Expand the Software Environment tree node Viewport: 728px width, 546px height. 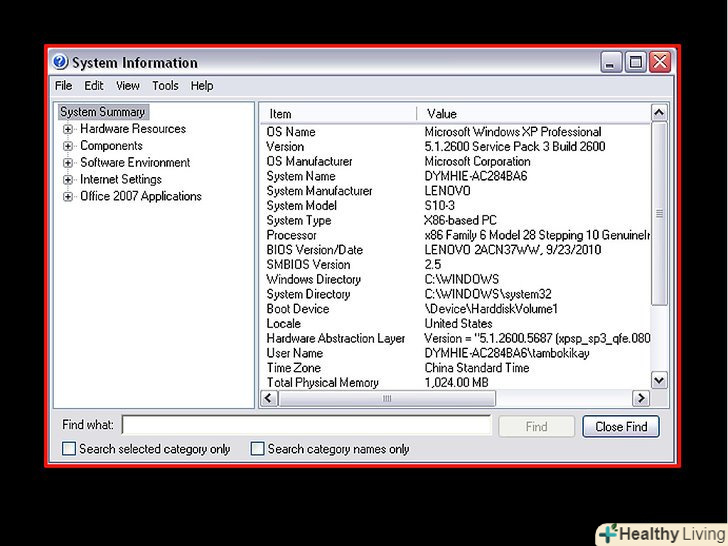pos(68,163)
